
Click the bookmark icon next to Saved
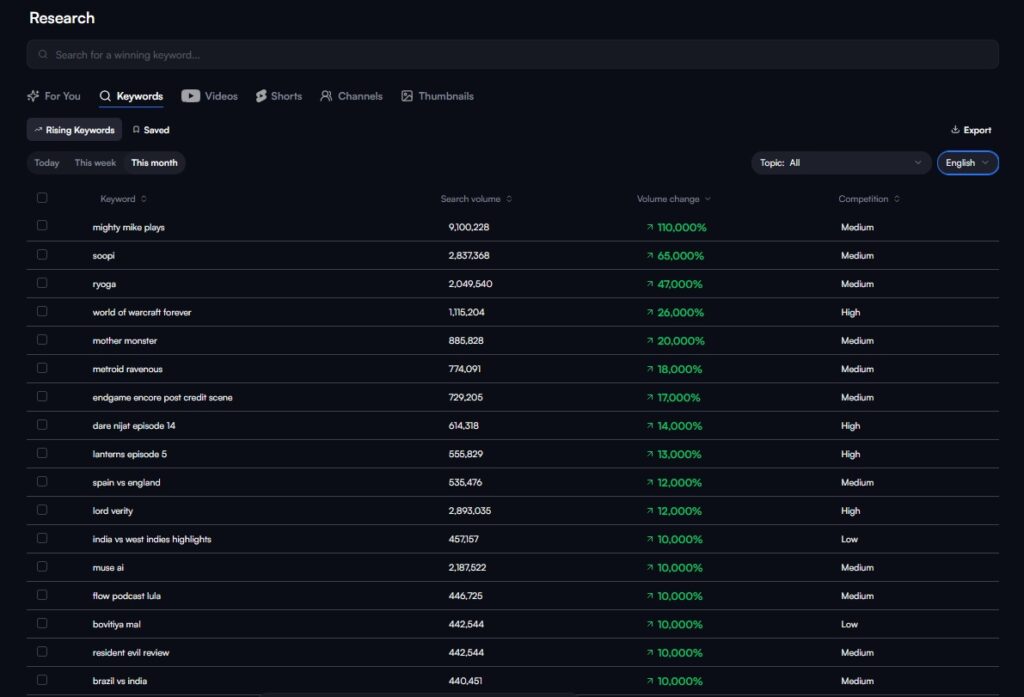pyautogui.click(x=136, y=130)
